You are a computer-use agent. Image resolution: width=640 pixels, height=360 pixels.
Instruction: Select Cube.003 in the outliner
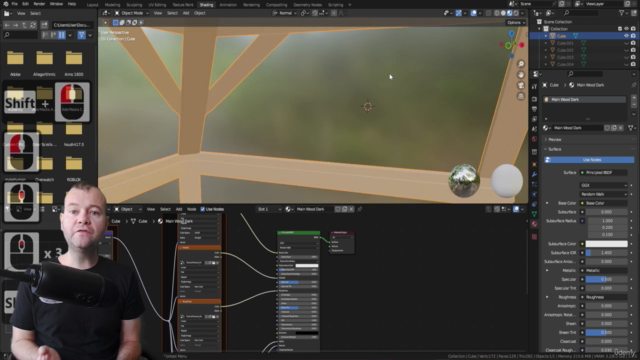point(565,57)
